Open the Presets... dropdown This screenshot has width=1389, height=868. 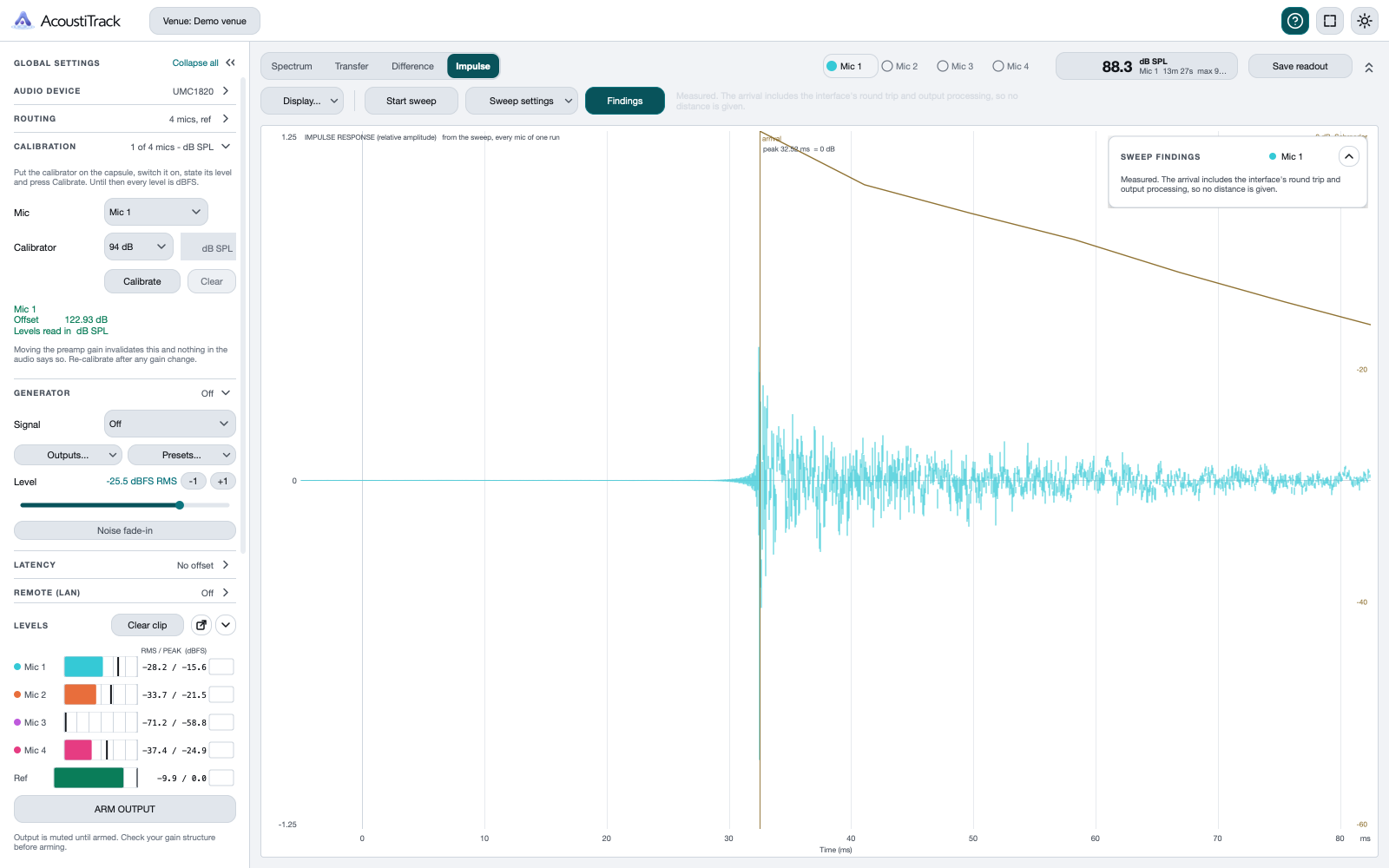click(182, 455)
